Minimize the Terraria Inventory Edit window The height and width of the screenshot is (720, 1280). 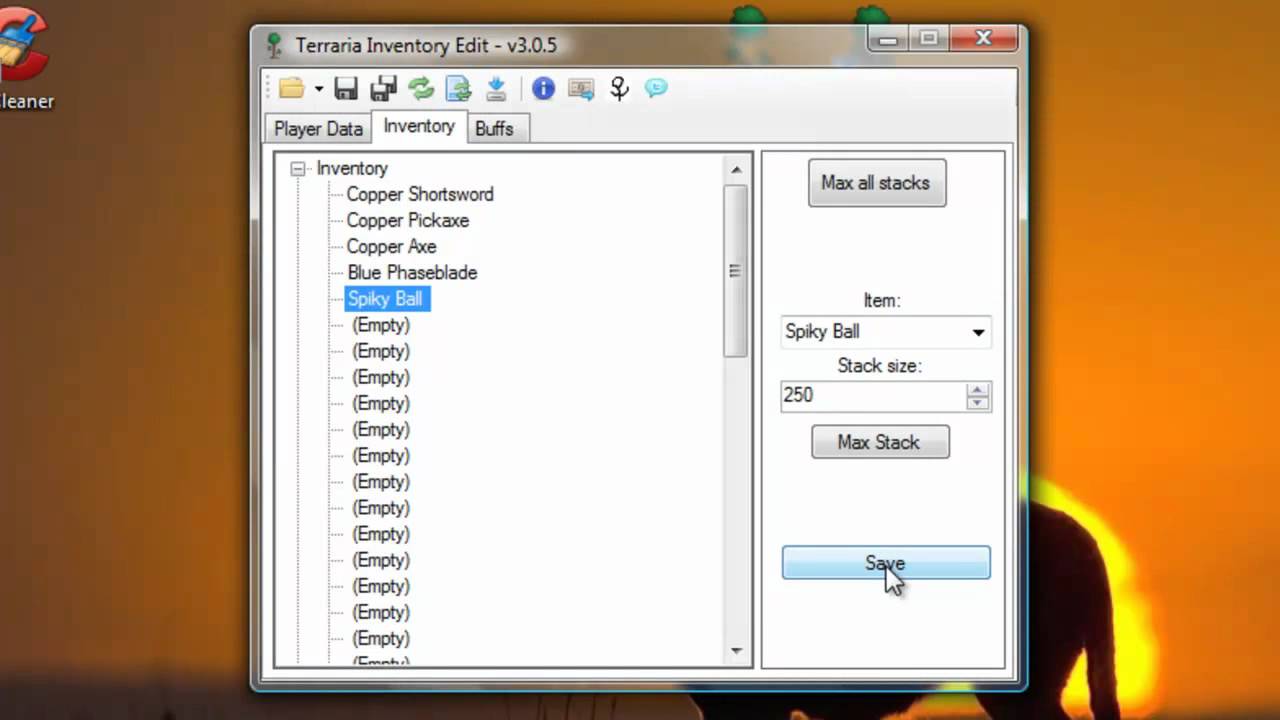(887, 39)
